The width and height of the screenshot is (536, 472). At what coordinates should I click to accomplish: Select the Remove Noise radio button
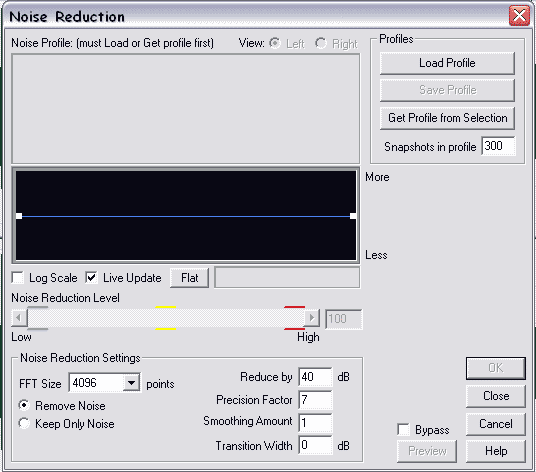point(24,405)
